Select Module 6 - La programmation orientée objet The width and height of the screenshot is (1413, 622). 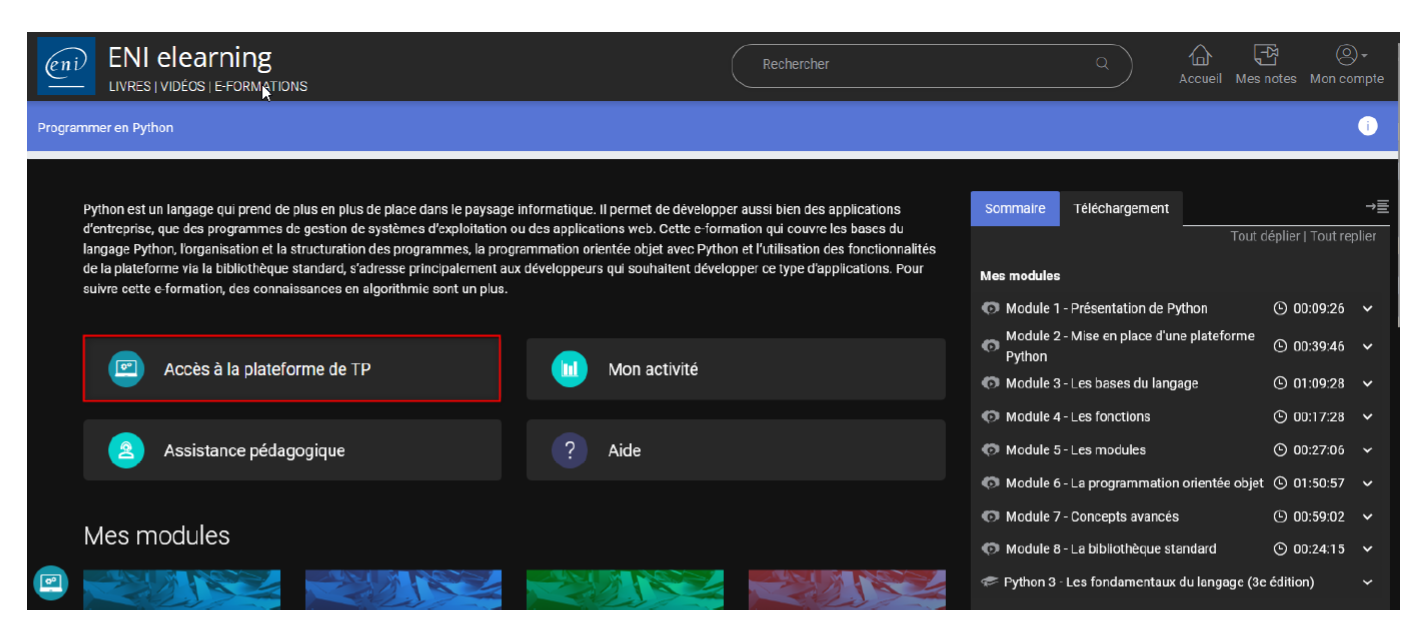[x=1134, y=483]
